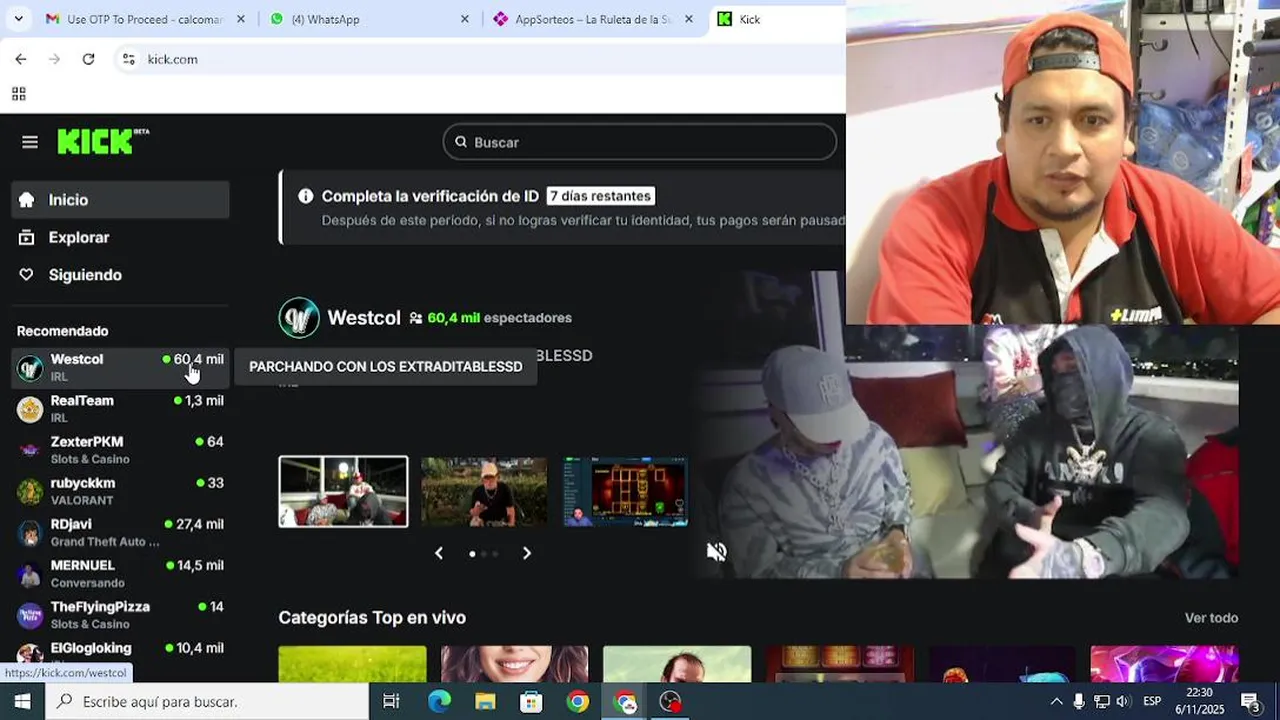Unmute the featured stream video
1280x720 pixels.
click(x=717, y=552)
